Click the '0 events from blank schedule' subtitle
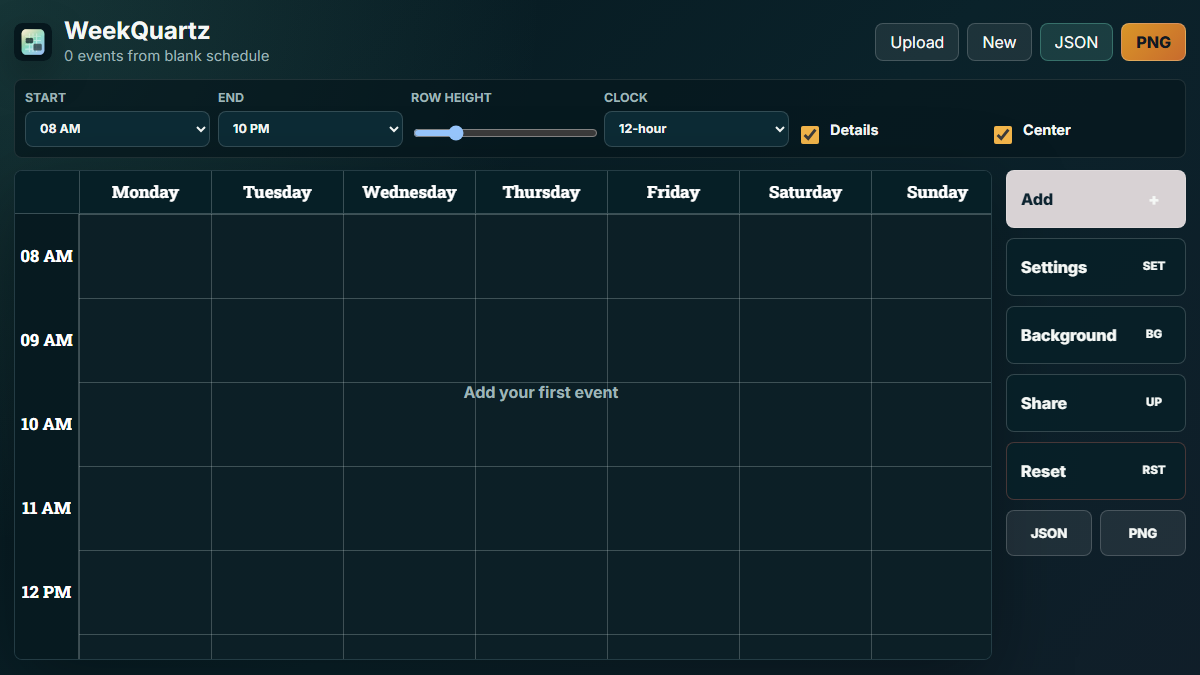Viewport: 1200px width, 675px height. pos(167,56)
